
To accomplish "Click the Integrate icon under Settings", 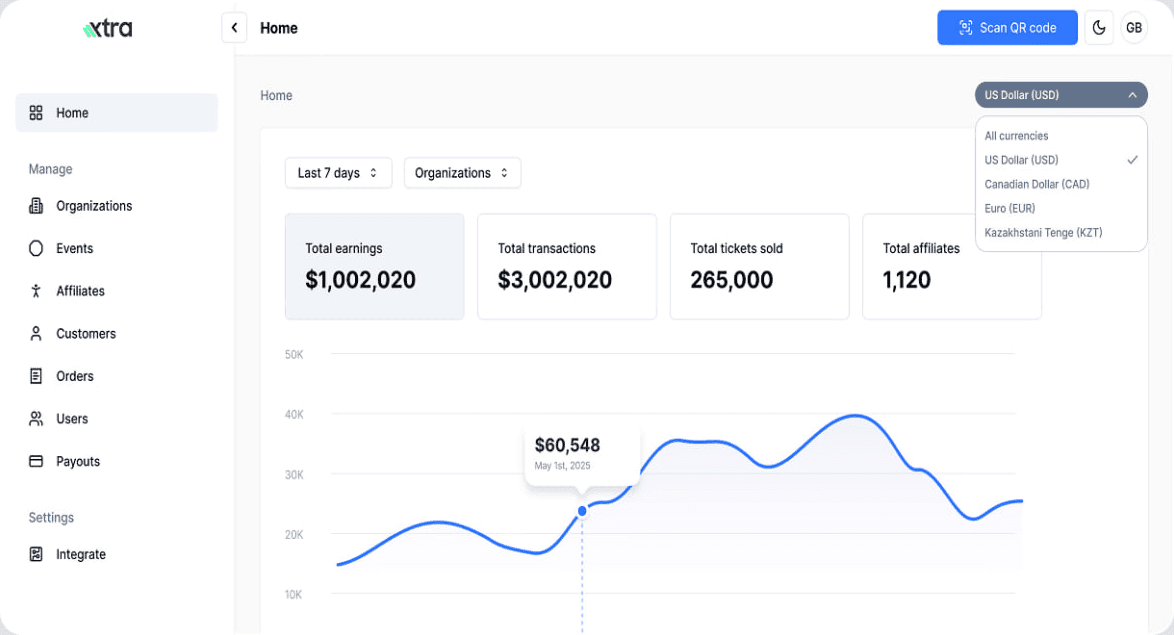I will pyautogui.click(x=35, y=554).
